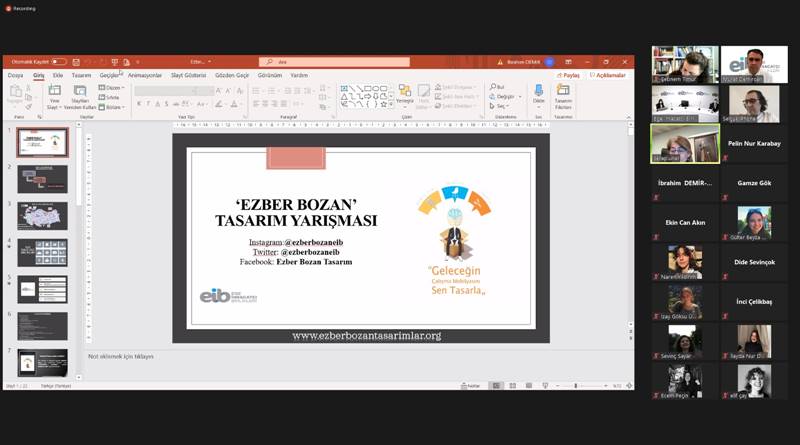800x445 pixels.
Task: Click in the Ara search box
Action: (x=334, y=62)
